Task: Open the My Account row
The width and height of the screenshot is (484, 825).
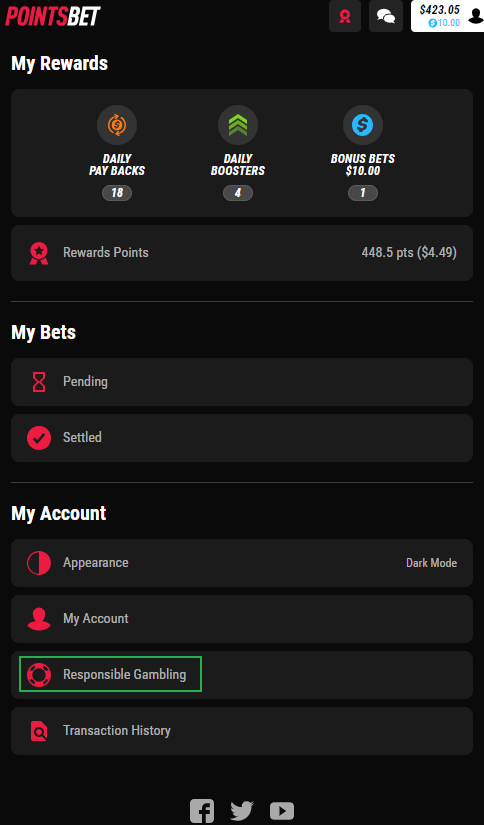Action: pos(242,619)
